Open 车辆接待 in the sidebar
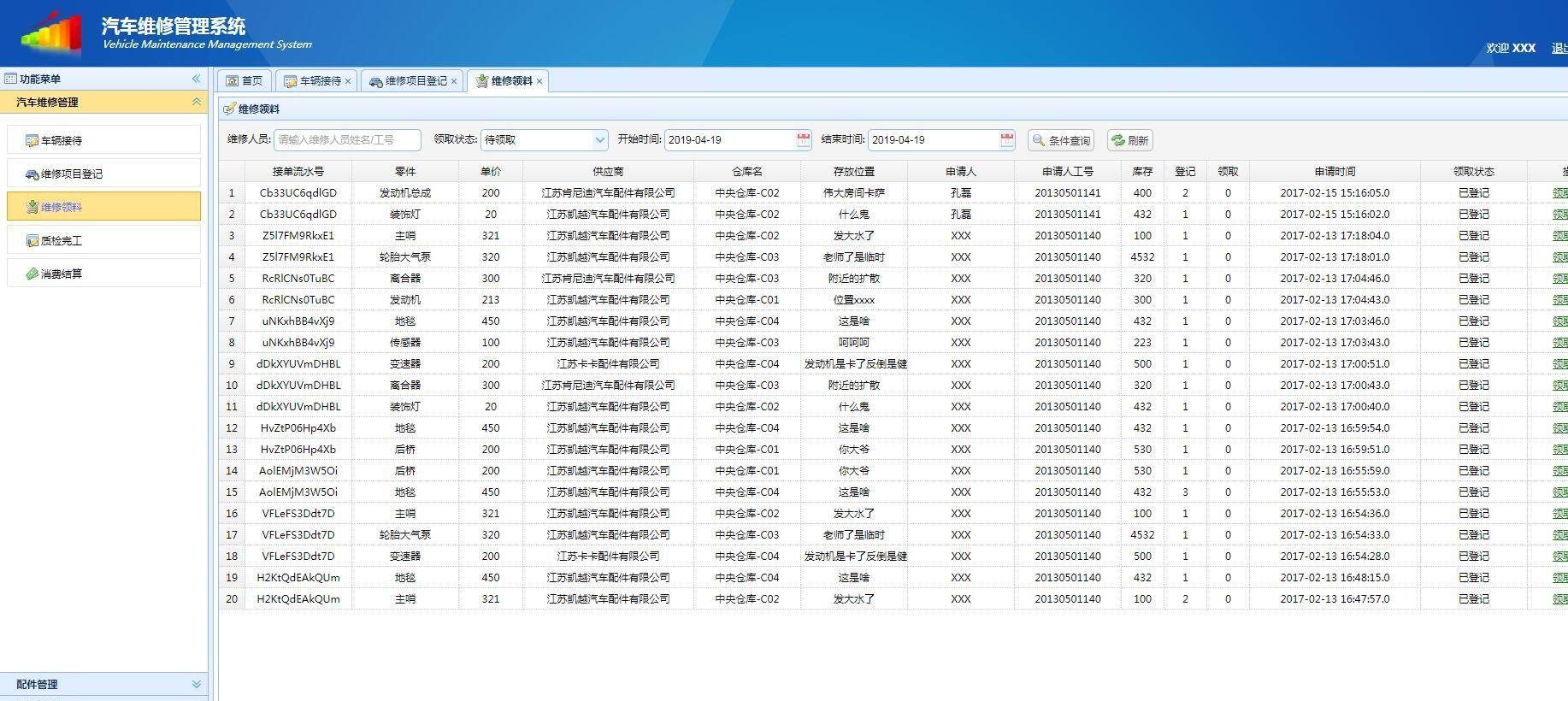The width and height of the screenshot is (1568, 701). coord(62,140)
